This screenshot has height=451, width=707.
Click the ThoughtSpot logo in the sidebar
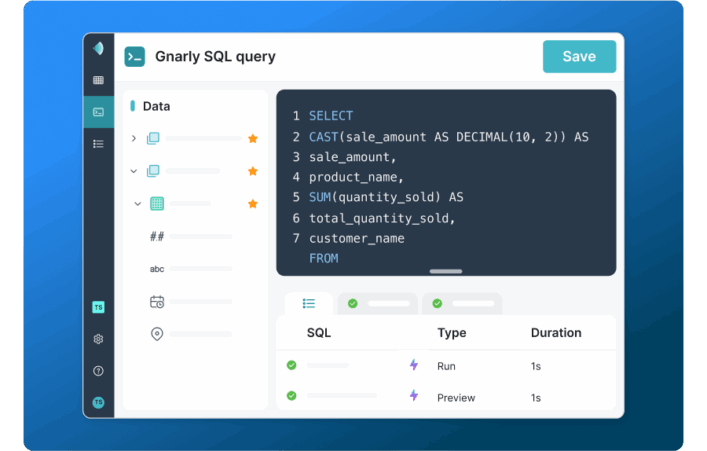point(98,48)
